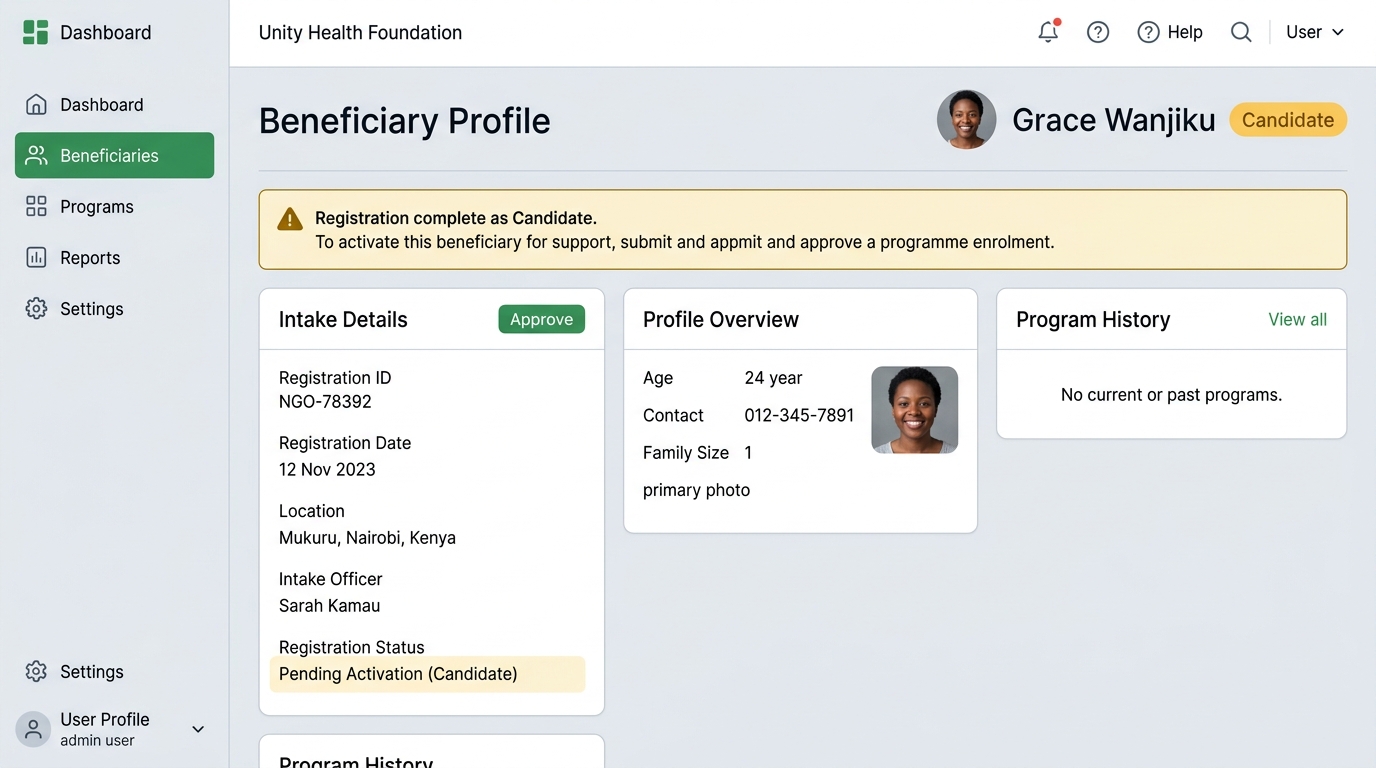Click the Help text link
This screenshot has height=768, width=1376.
[x=1185, y=32]
